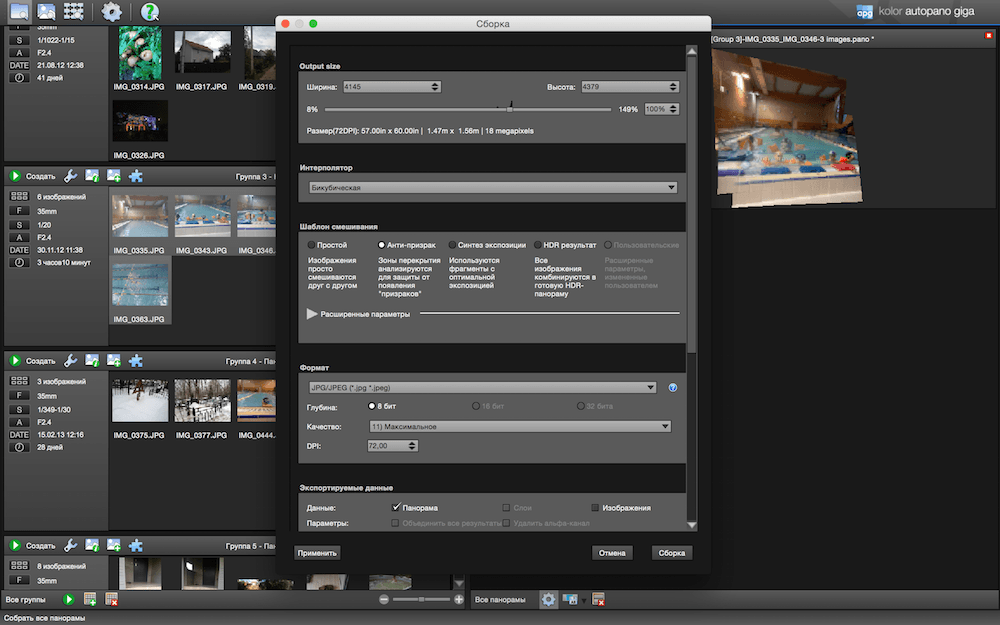Click green play icon for Group 4

[15, 361]
